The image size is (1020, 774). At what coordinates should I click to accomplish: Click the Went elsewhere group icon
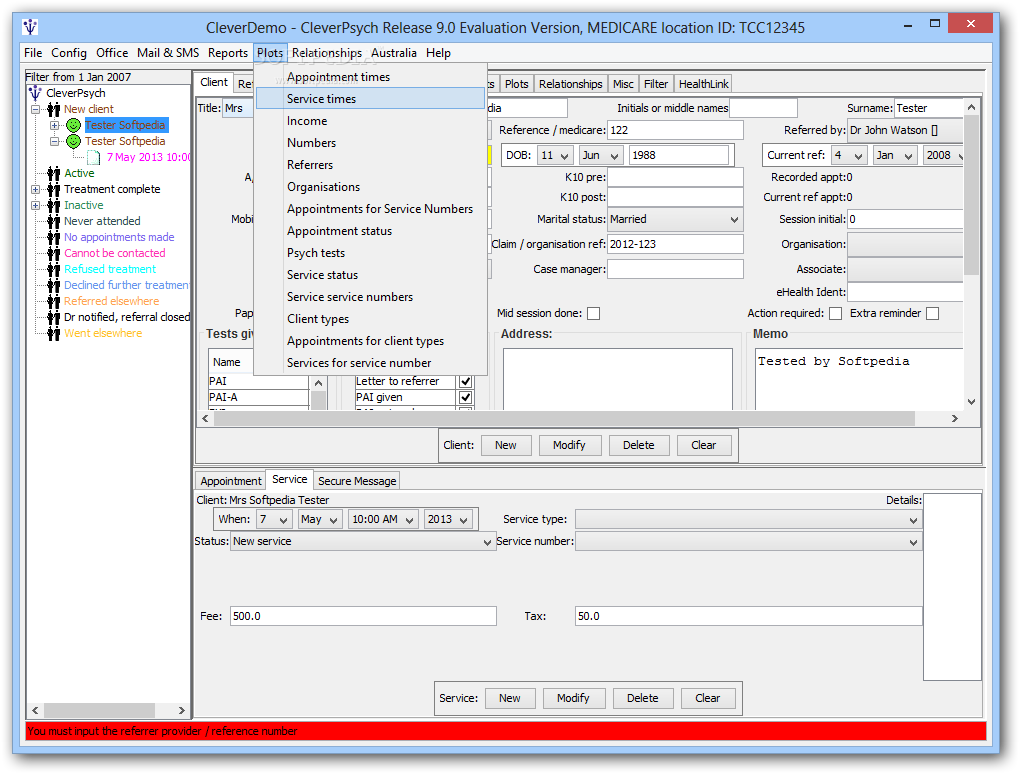(54, 333)
